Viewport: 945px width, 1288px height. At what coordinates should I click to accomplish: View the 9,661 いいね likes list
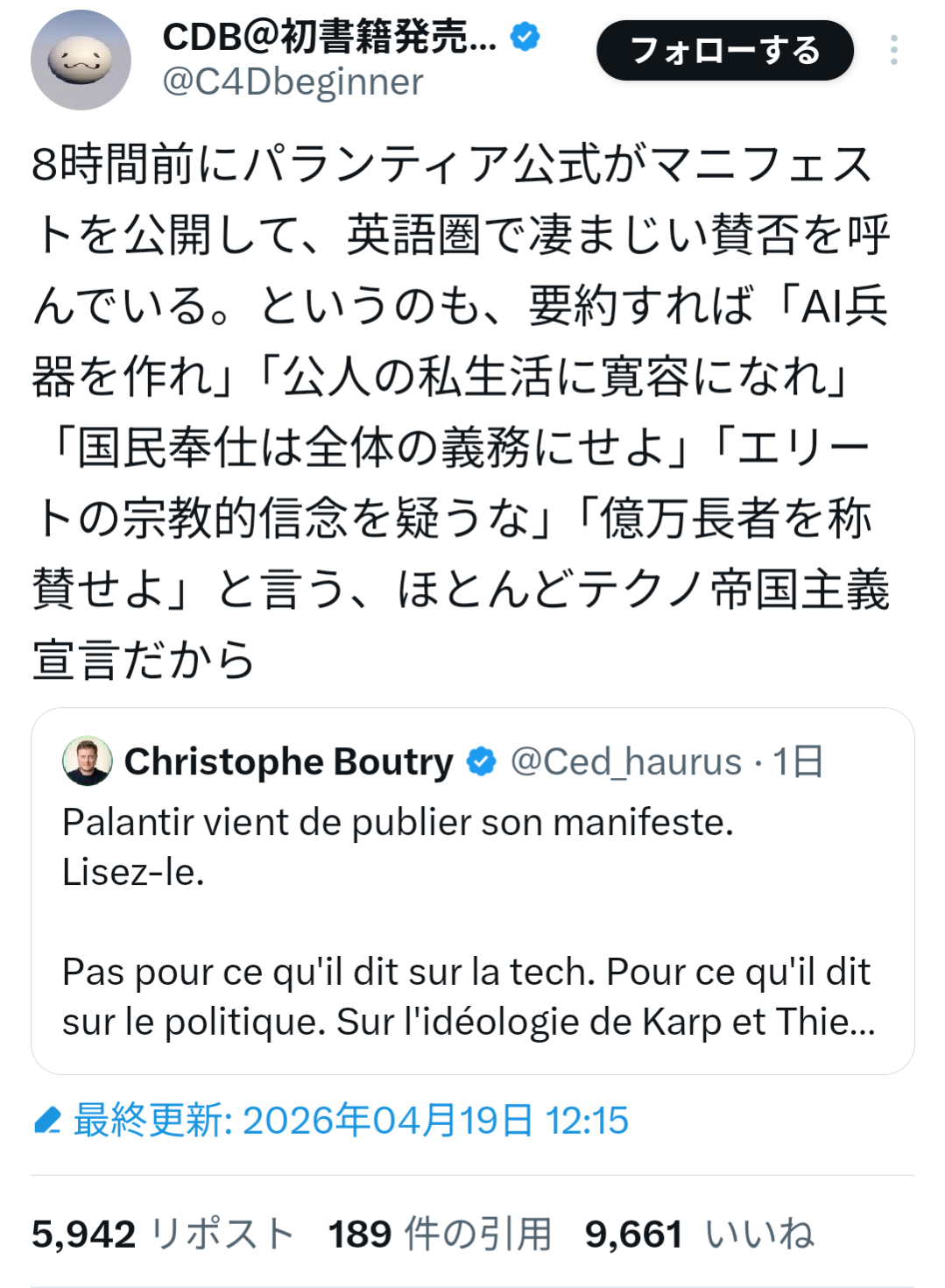point(699,1235)
